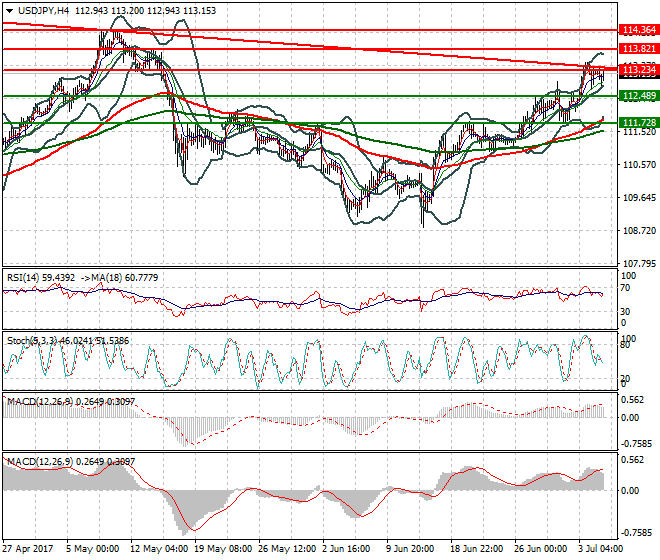660x560 pixels.
Task: Select the 113.234 red price label
Action: pyautogui.click(x=639, y=69)
